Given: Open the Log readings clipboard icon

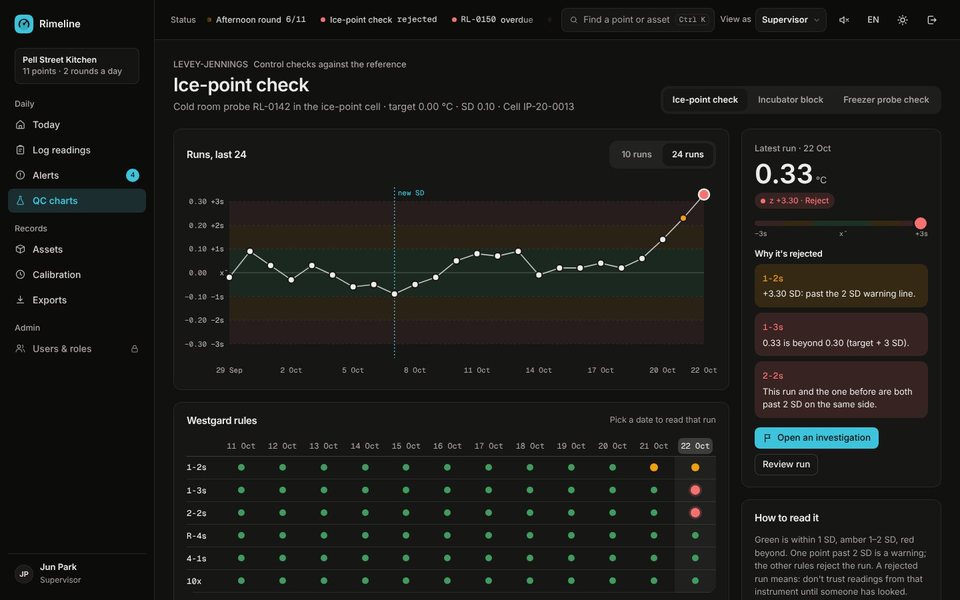Looking at the screenshot, I should tap(20, 150).
